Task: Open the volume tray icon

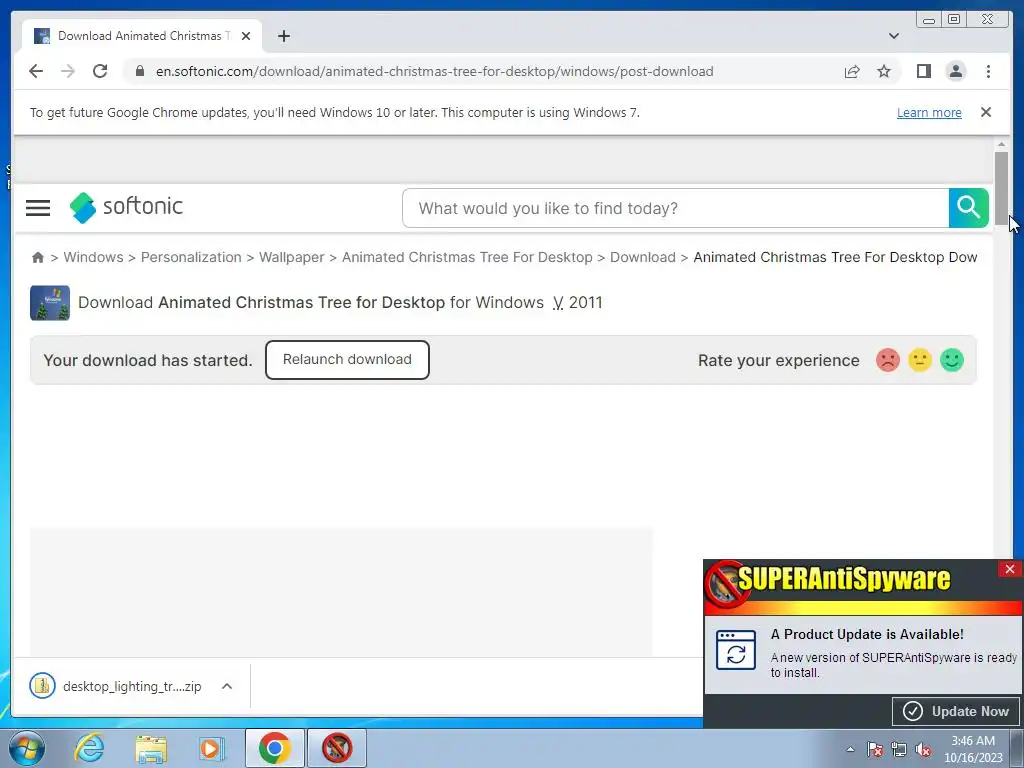Action: coord(923,750)
